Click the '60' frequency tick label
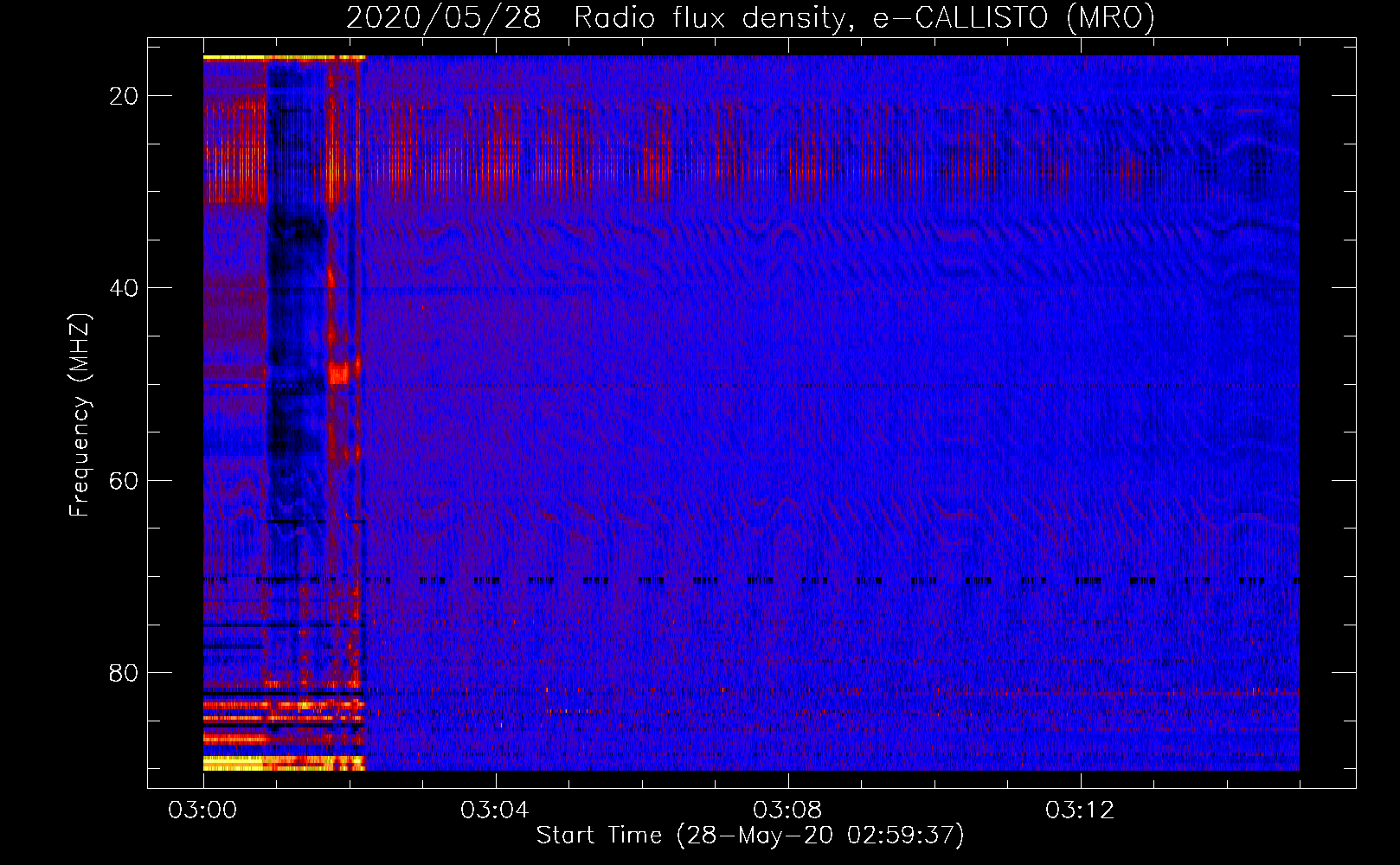The width and height of the screenshot is (1400, 865). pyautogui.click(x=124, y=480)
